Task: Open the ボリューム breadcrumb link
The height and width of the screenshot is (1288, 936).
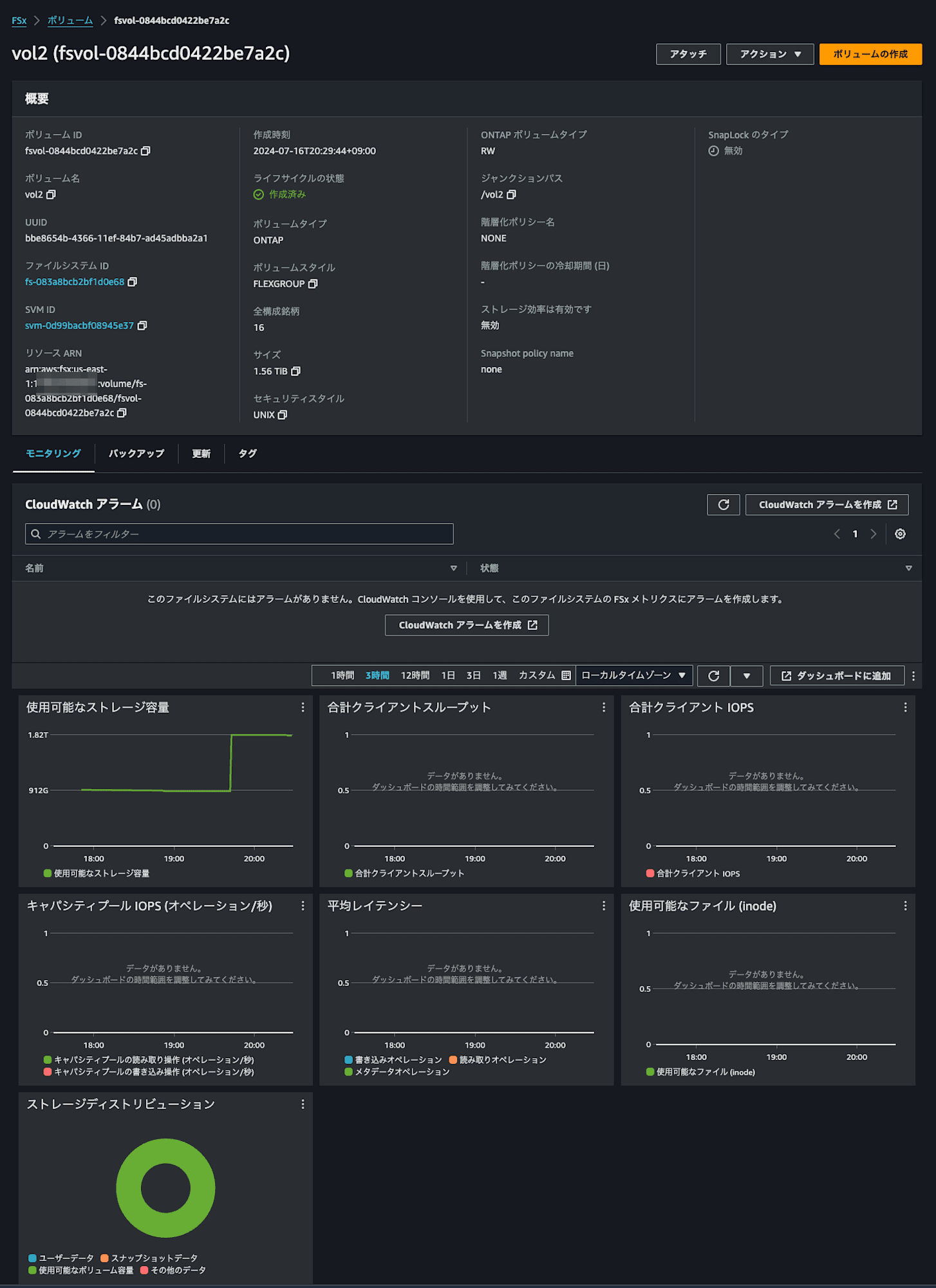Action: [x=70, y=21]
